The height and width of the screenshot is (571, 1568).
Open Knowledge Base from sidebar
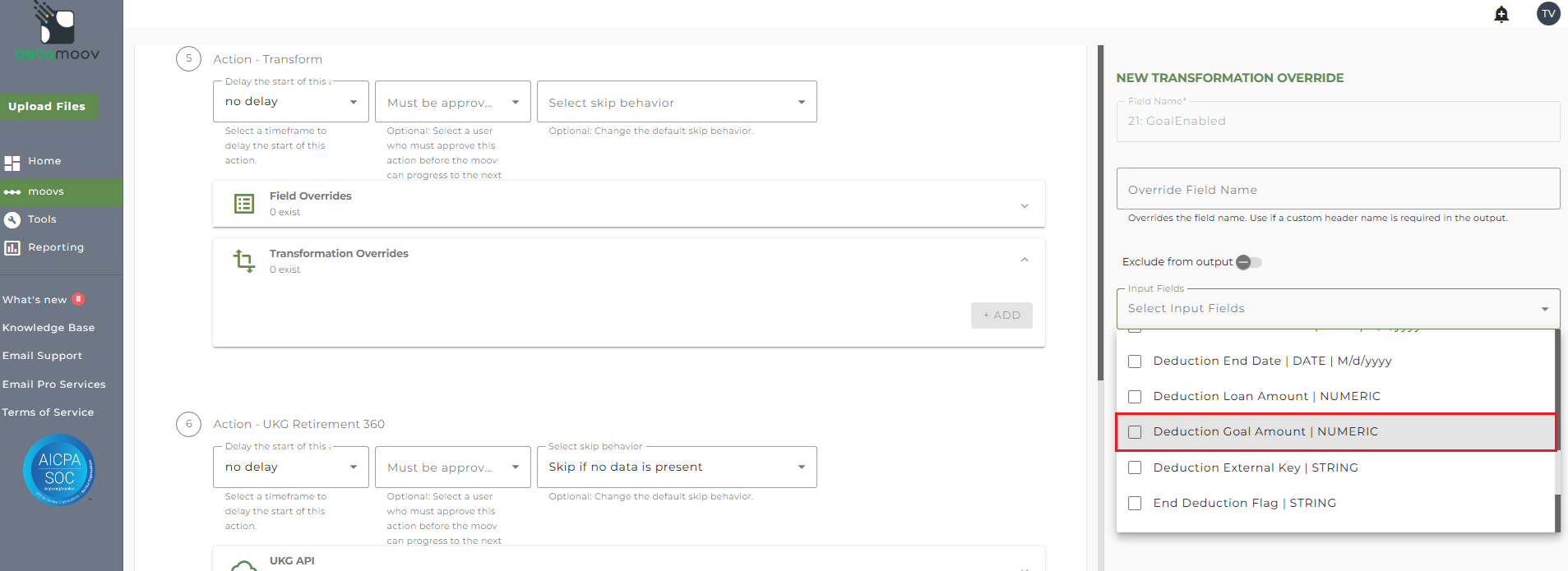pos(49,328)
